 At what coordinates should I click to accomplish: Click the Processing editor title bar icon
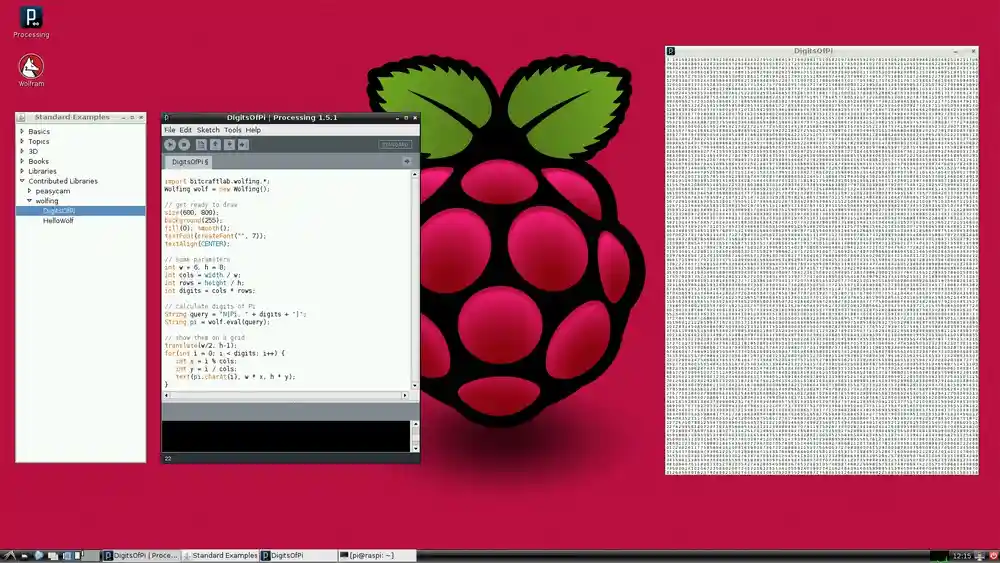166,117
